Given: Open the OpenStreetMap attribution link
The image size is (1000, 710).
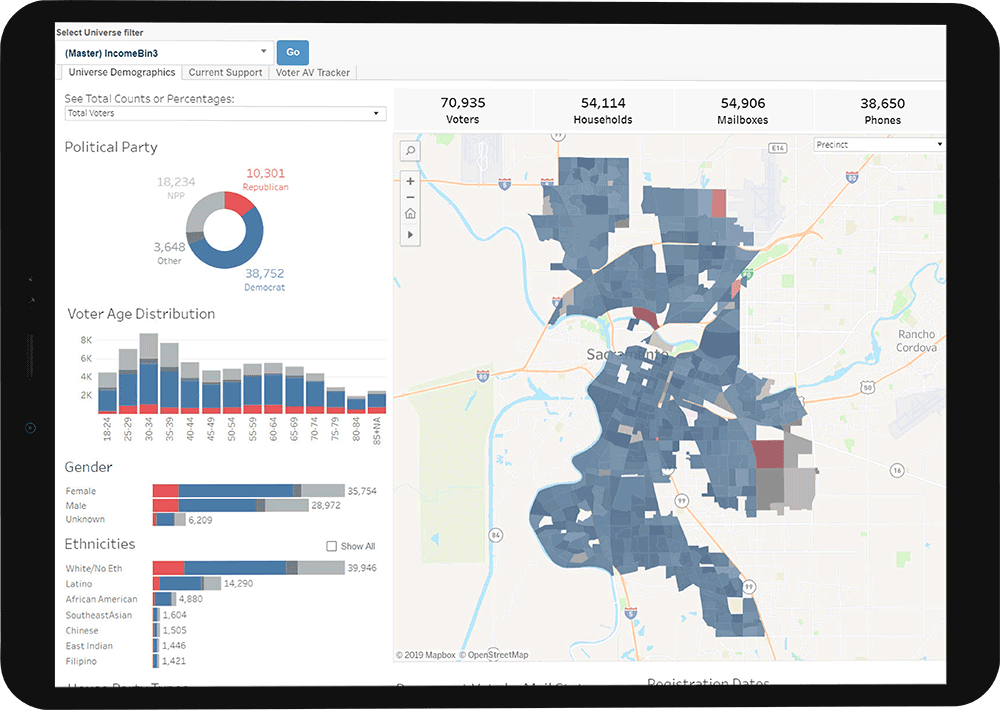Looking at the screenshot, I should 493,655.
